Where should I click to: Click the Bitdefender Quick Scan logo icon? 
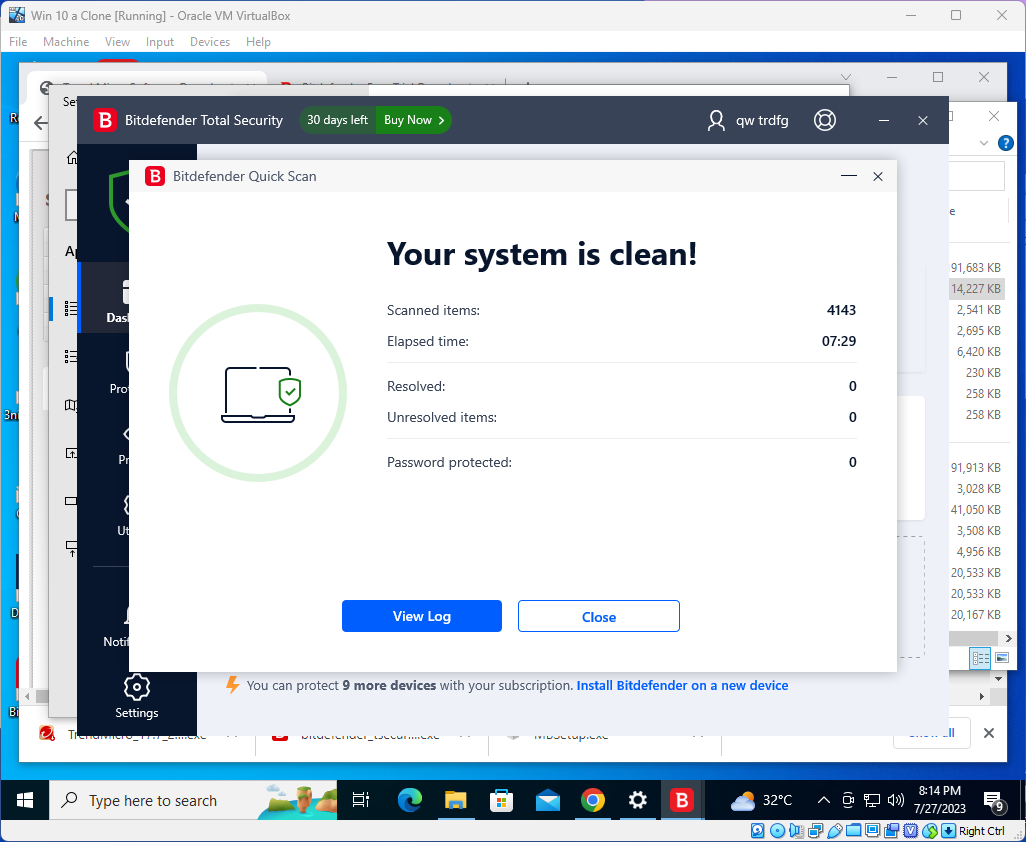coord(154,176)
